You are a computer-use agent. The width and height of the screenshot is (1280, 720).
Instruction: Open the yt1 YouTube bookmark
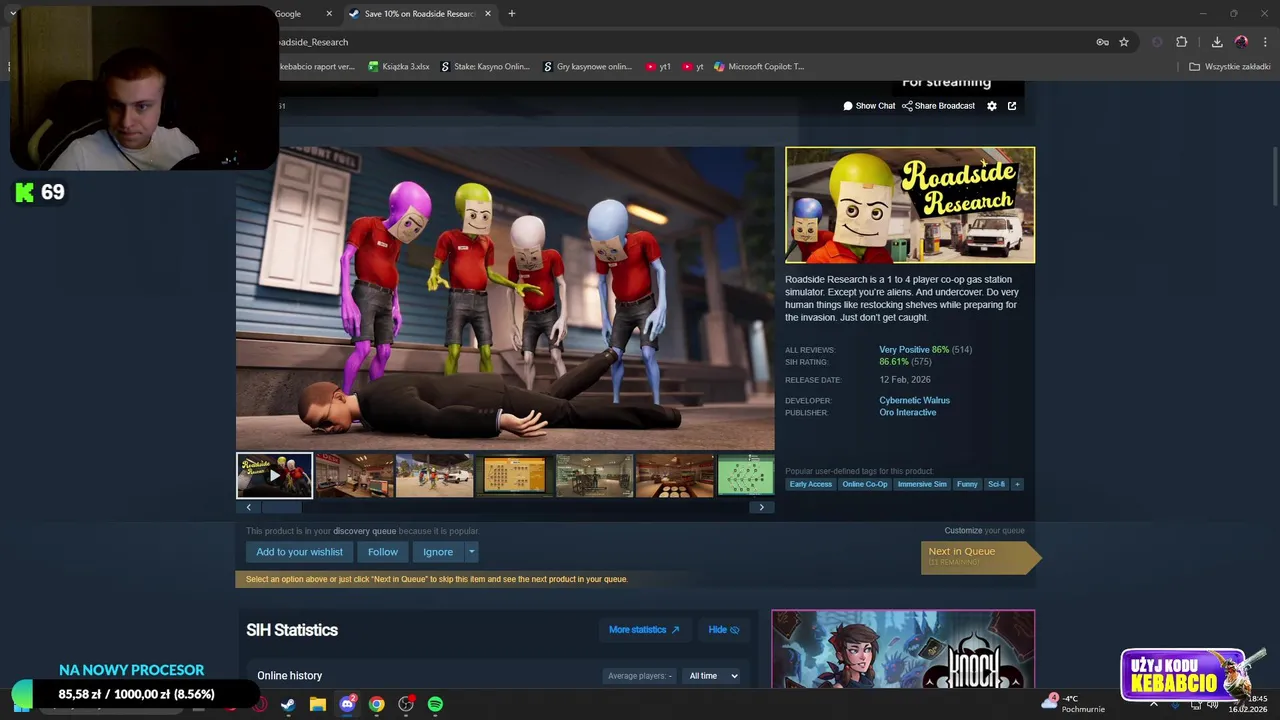coord(658,67)
